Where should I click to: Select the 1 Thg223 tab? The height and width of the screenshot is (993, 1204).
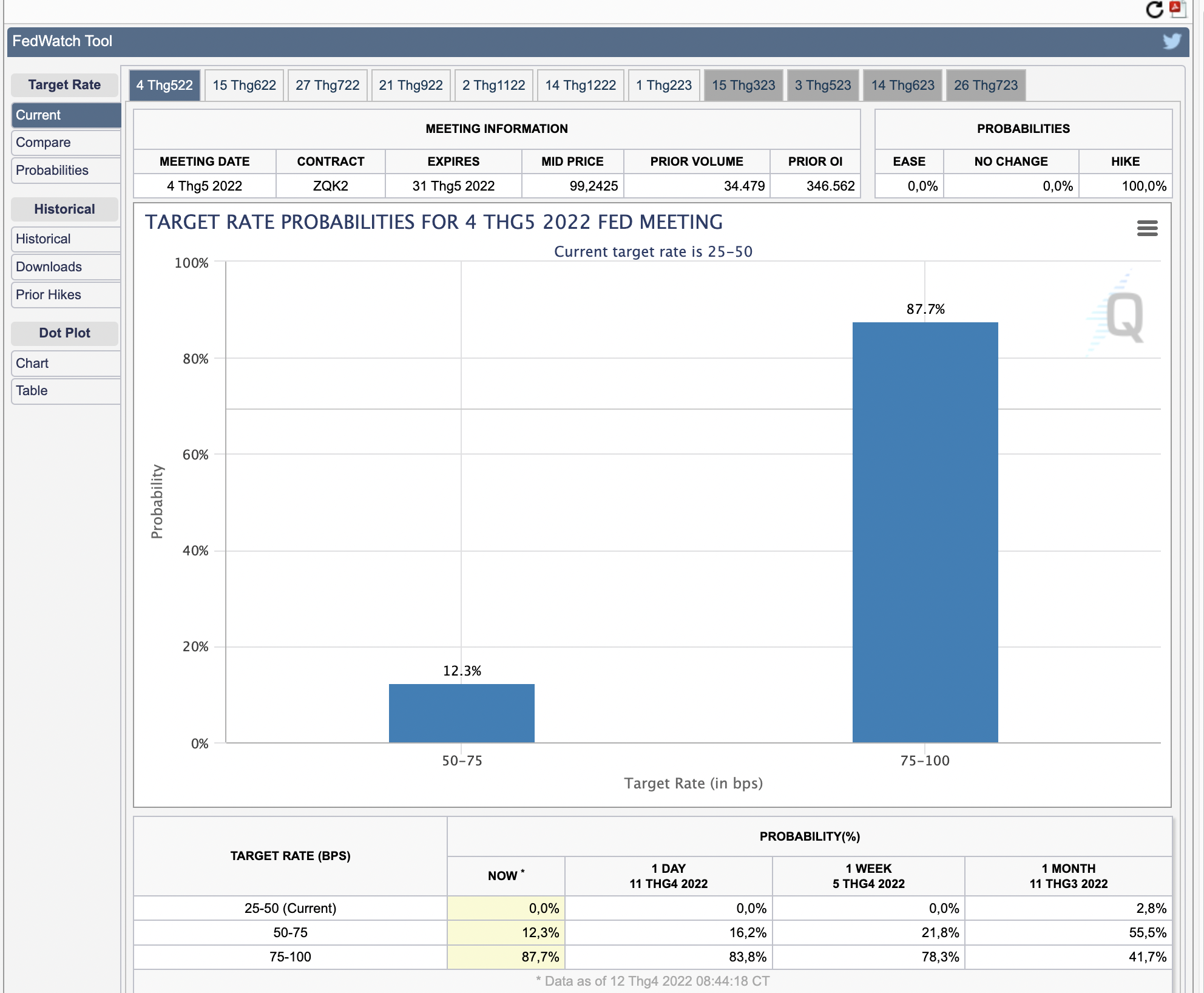click(x=664, y=85)
